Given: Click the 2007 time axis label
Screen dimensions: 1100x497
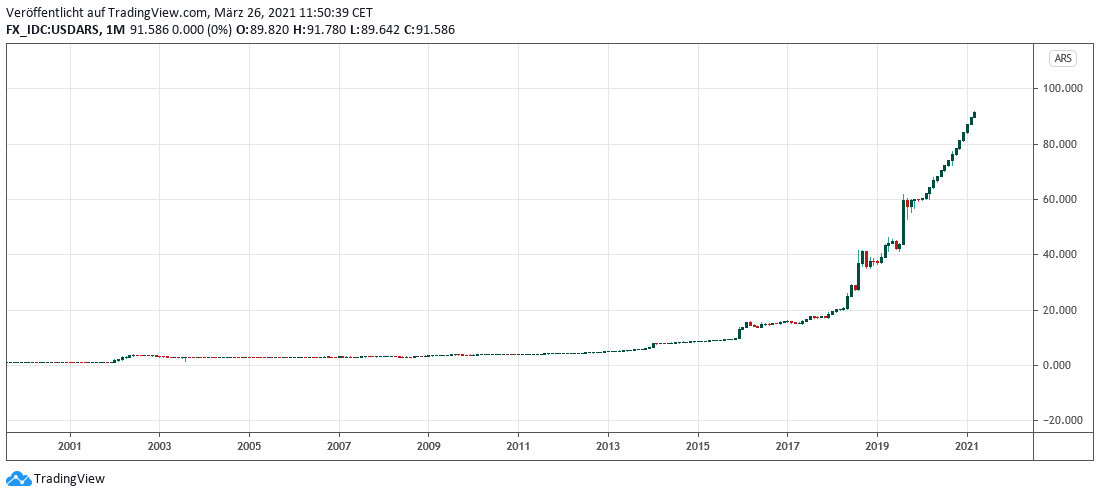Looking at the screenshot, I should pos(339,446).
